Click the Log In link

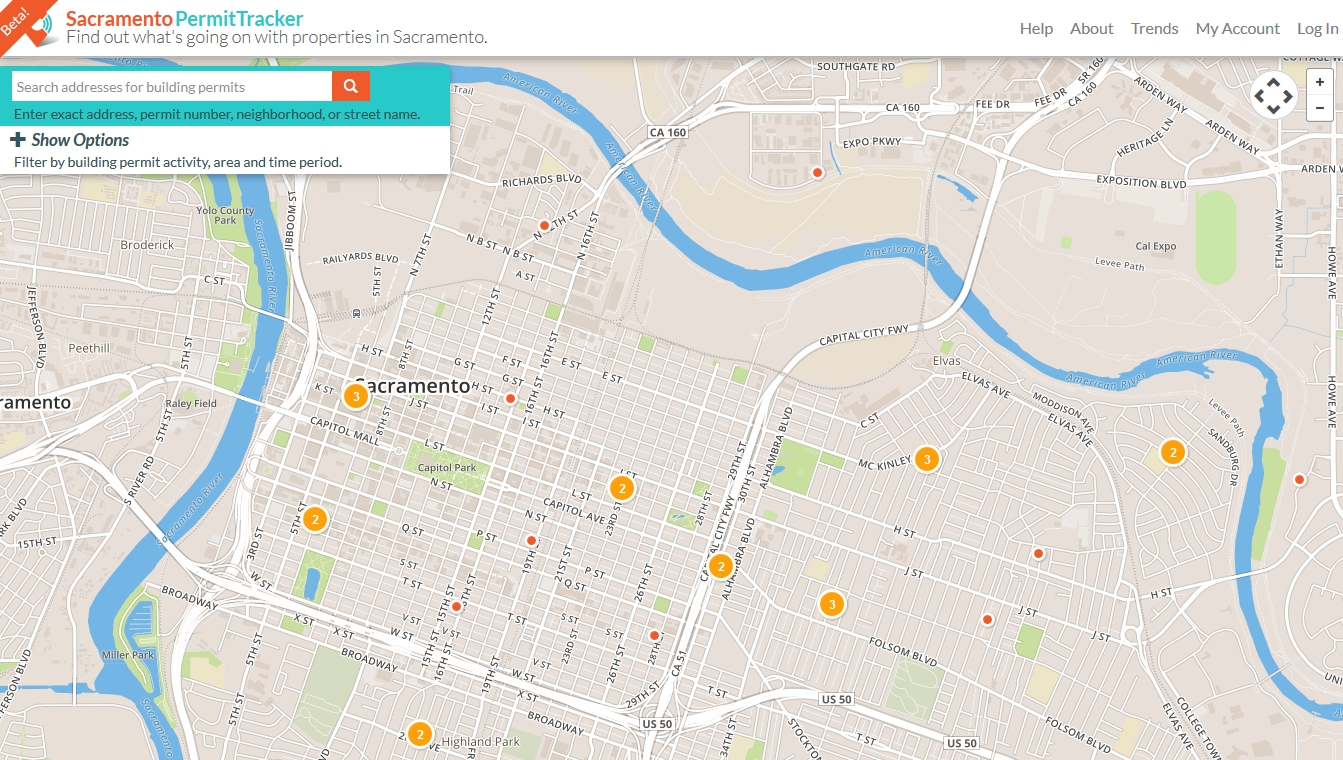click(x=1317, y=28)
